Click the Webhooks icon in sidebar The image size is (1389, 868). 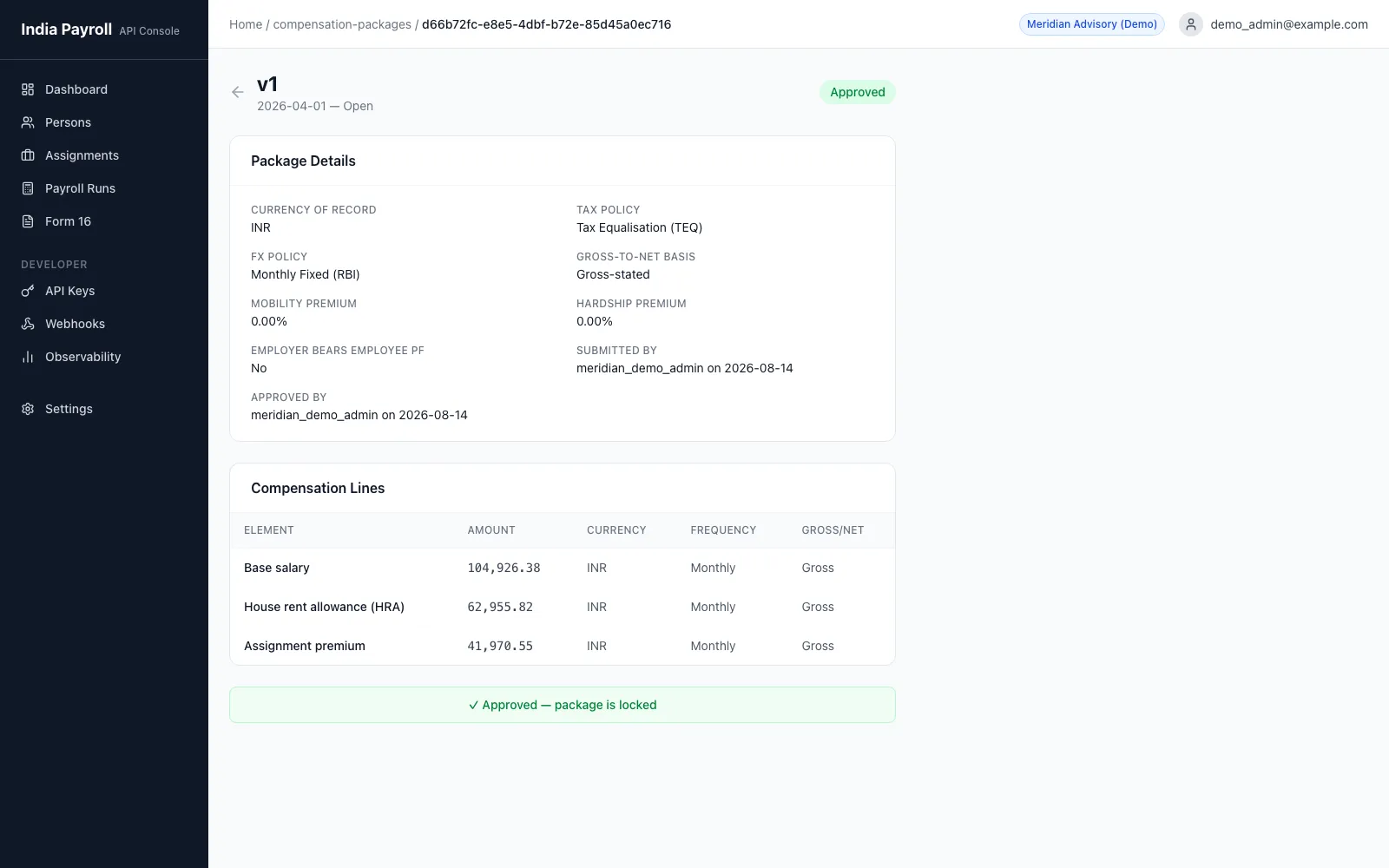(28, 324)
